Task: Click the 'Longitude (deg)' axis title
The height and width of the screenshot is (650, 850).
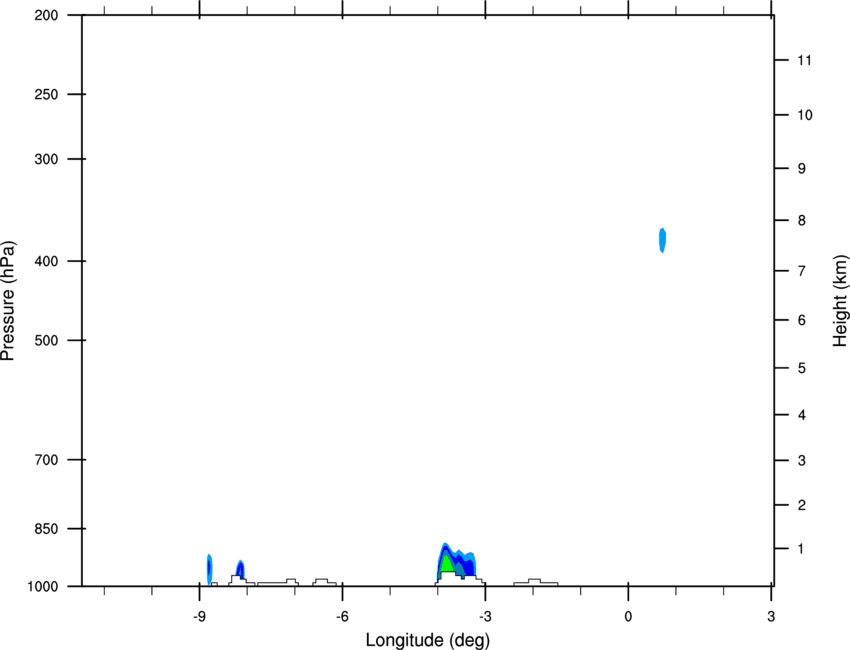Action: pos(427,640)
